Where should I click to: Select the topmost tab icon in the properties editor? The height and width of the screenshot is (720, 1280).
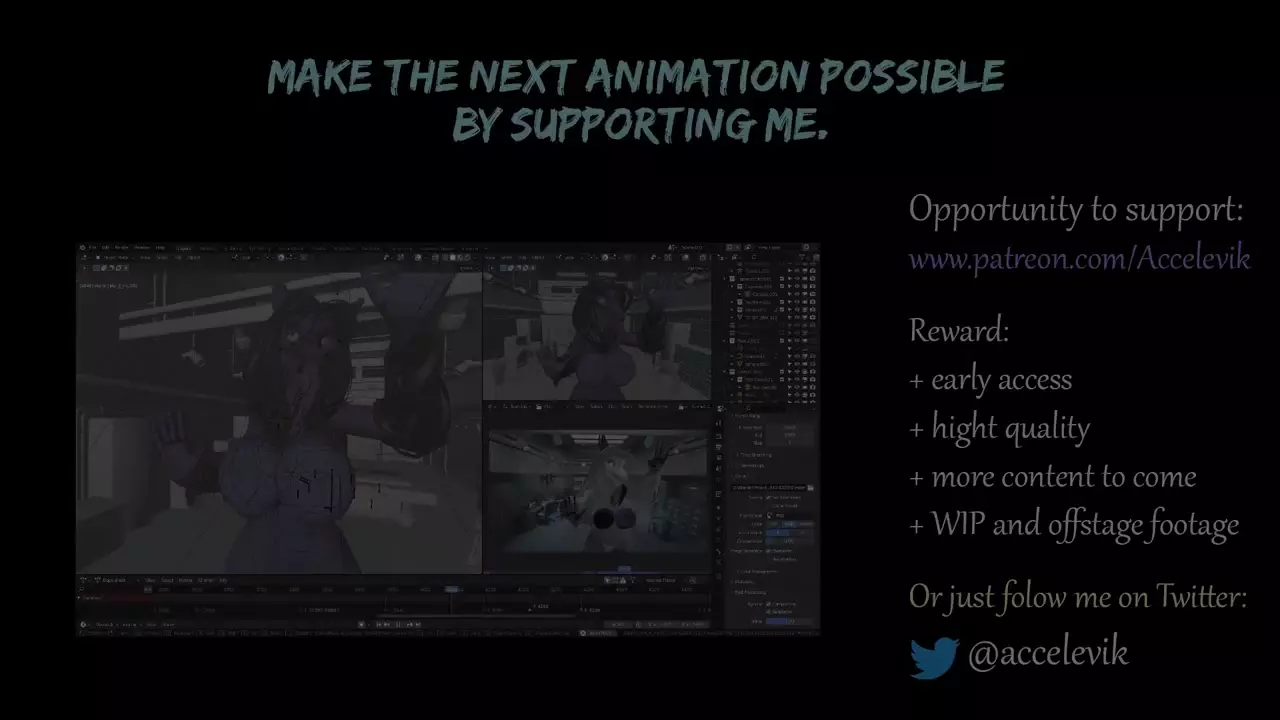click(719, 423)
